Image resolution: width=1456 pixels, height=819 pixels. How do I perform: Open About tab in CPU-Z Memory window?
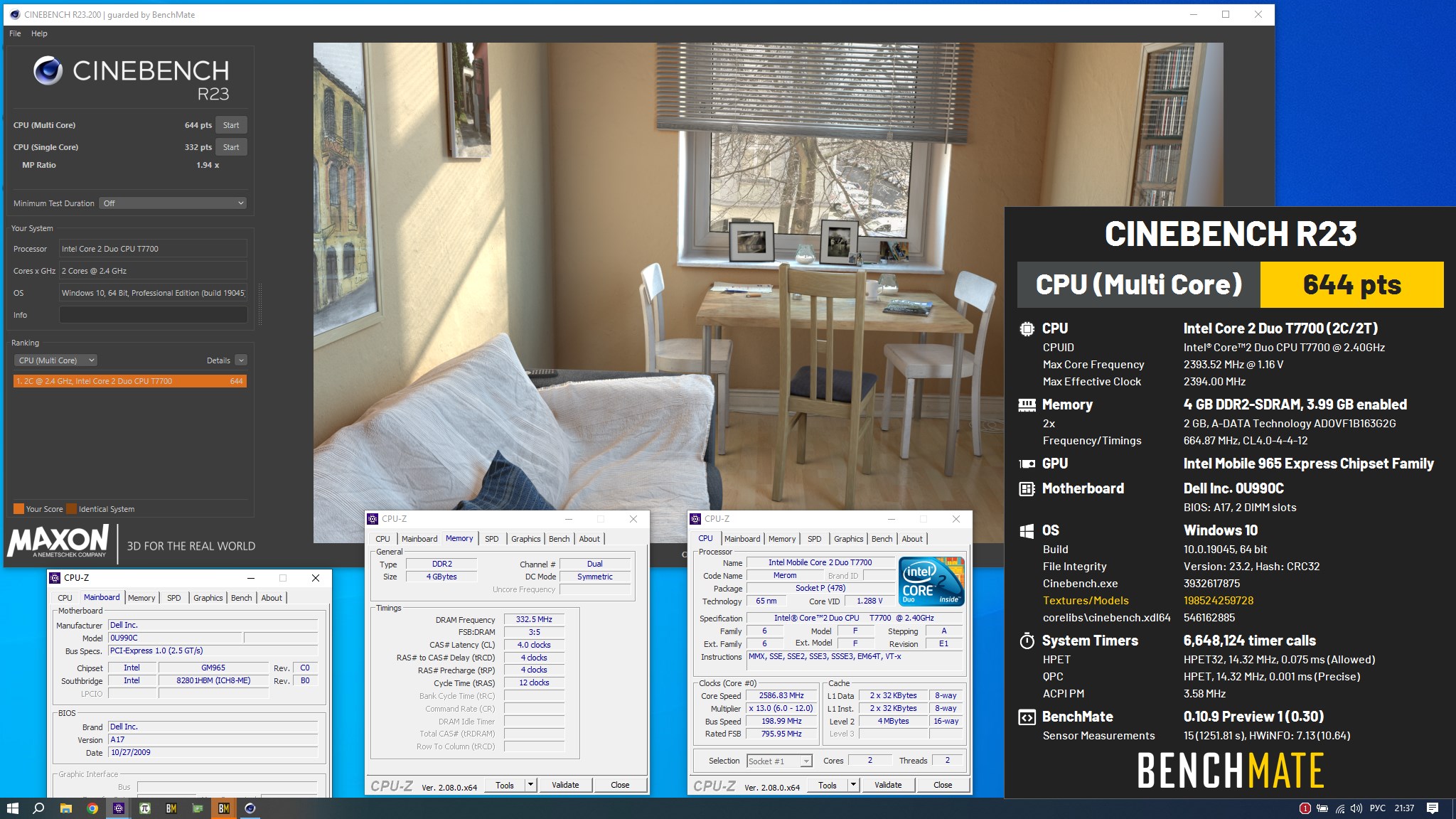pyautogui.click(x=589, y=539)
